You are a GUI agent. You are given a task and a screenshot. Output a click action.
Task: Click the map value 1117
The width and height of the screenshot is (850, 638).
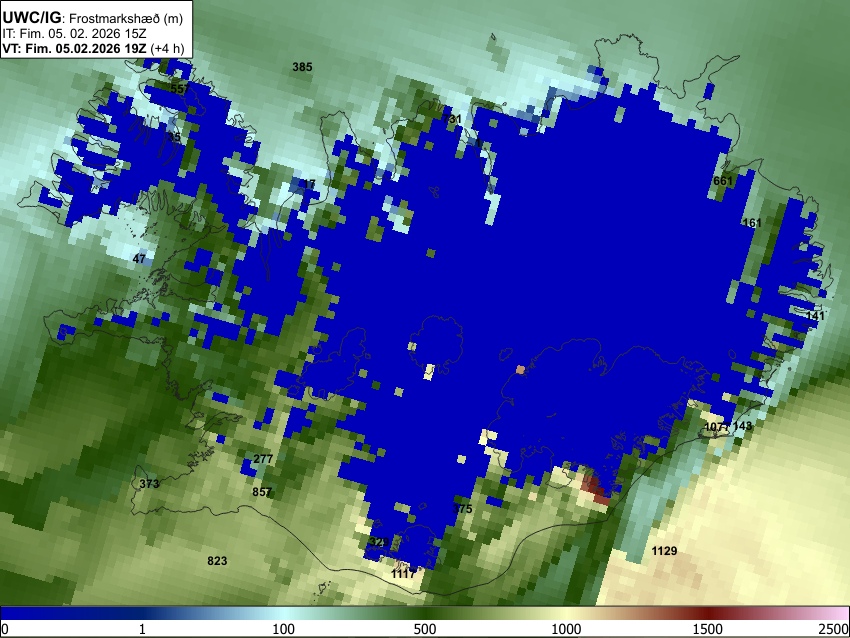(x=403, y=573)
